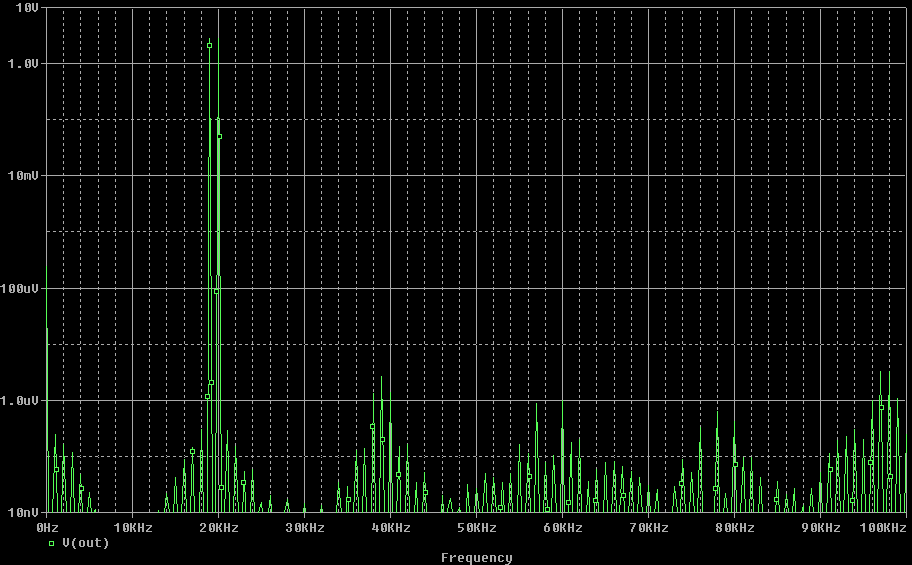Click the 40KHz x-axis tick label

click(391, 527)
